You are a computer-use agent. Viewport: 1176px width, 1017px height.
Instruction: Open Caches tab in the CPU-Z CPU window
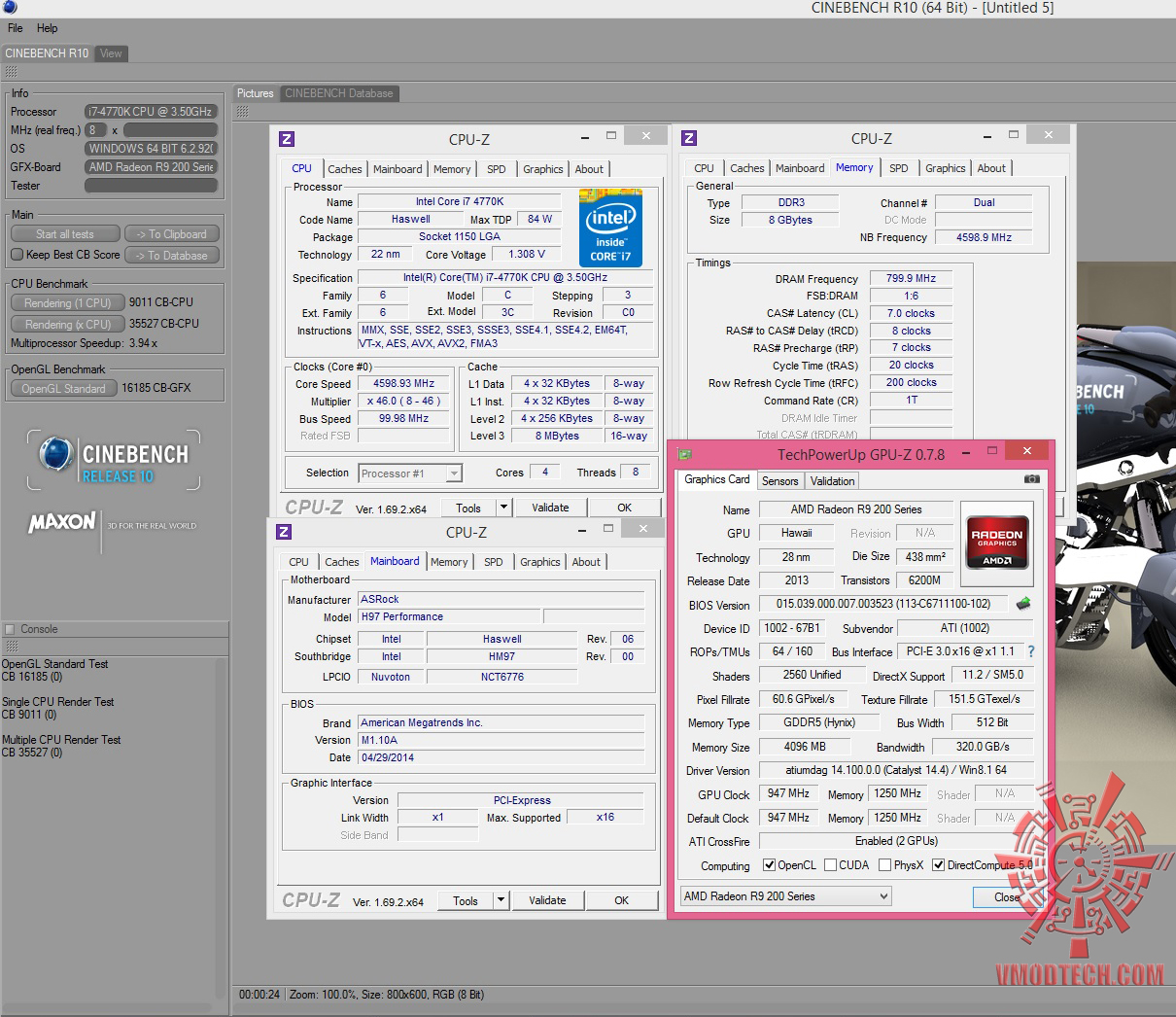click(x=345, y=169)
